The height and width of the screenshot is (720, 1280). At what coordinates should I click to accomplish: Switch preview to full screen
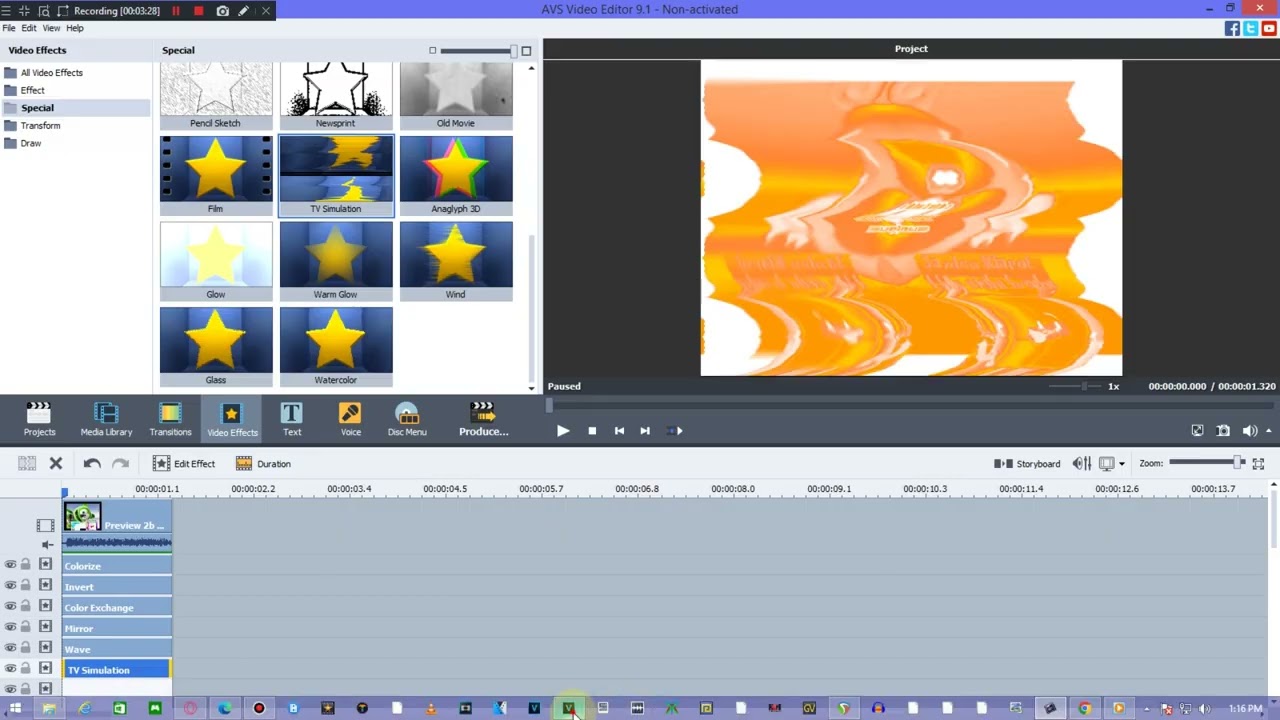[1197, 431]
